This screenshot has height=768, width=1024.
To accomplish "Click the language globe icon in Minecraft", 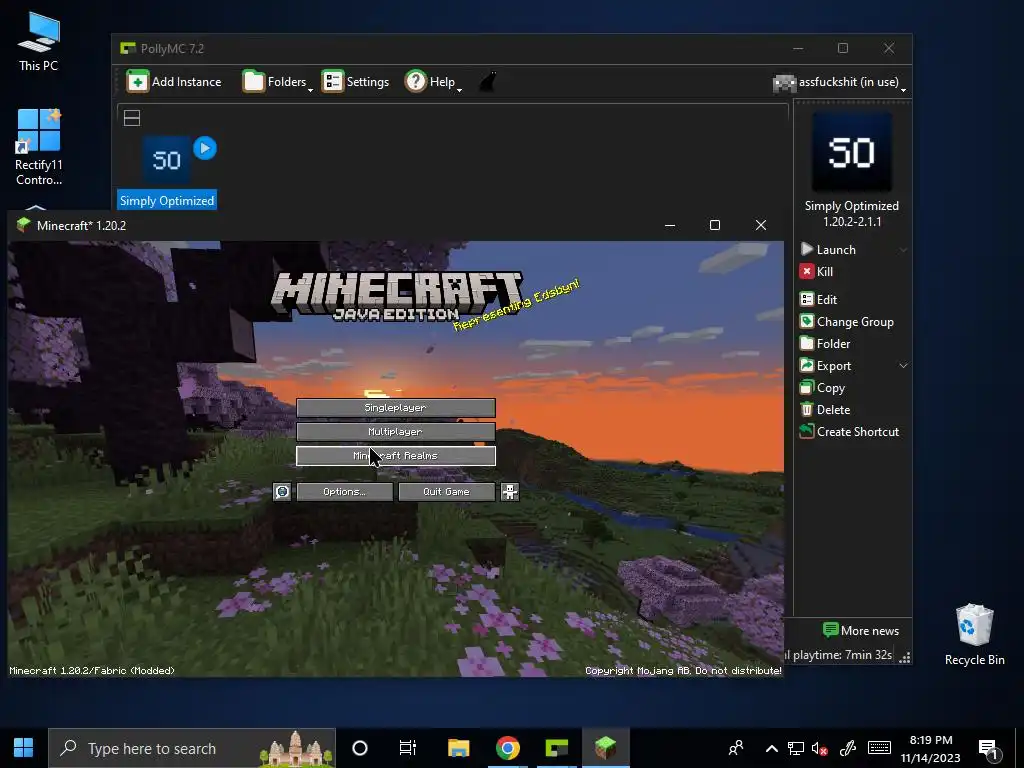I will tap(282, 492).
